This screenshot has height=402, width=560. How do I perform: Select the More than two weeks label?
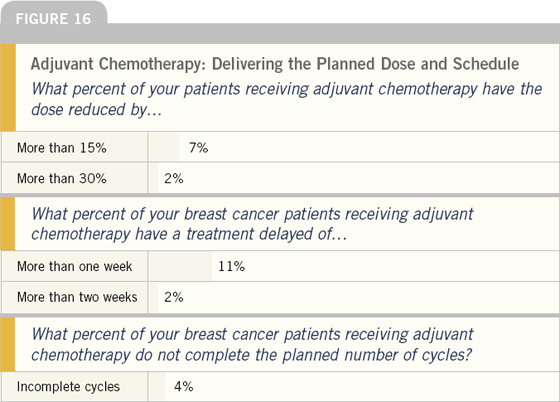coord(77,297)
